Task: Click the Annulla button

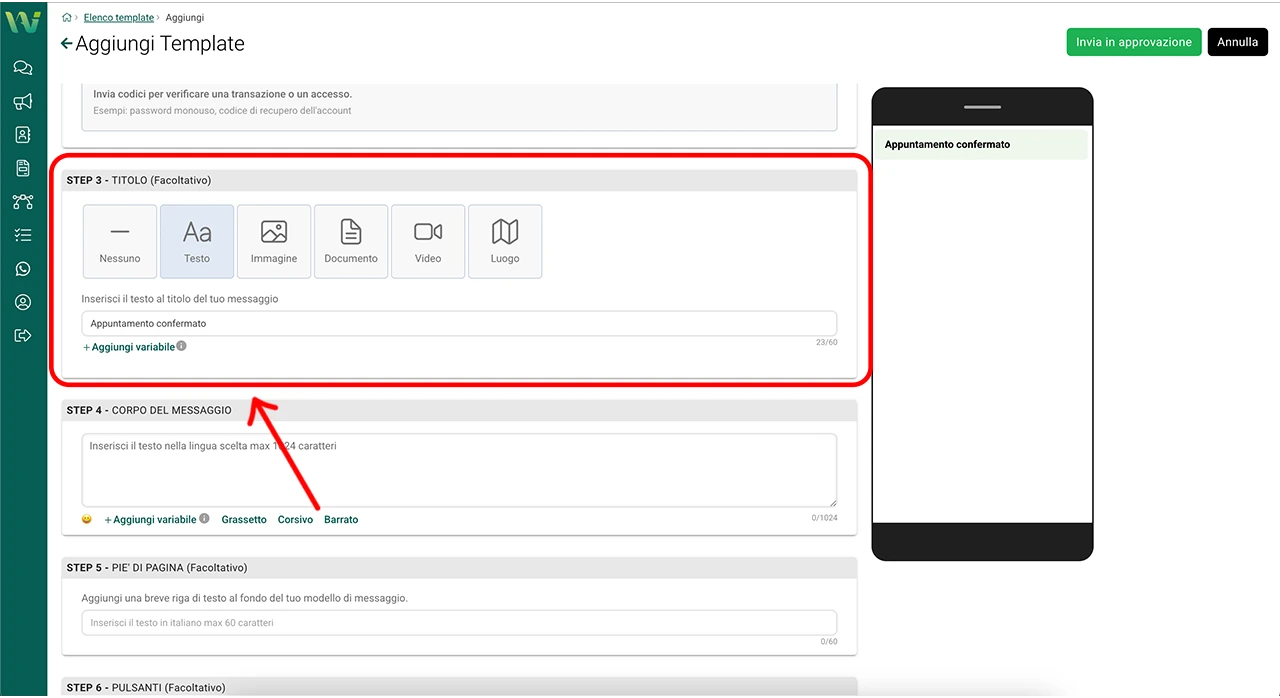Action: click(1238, 42)
